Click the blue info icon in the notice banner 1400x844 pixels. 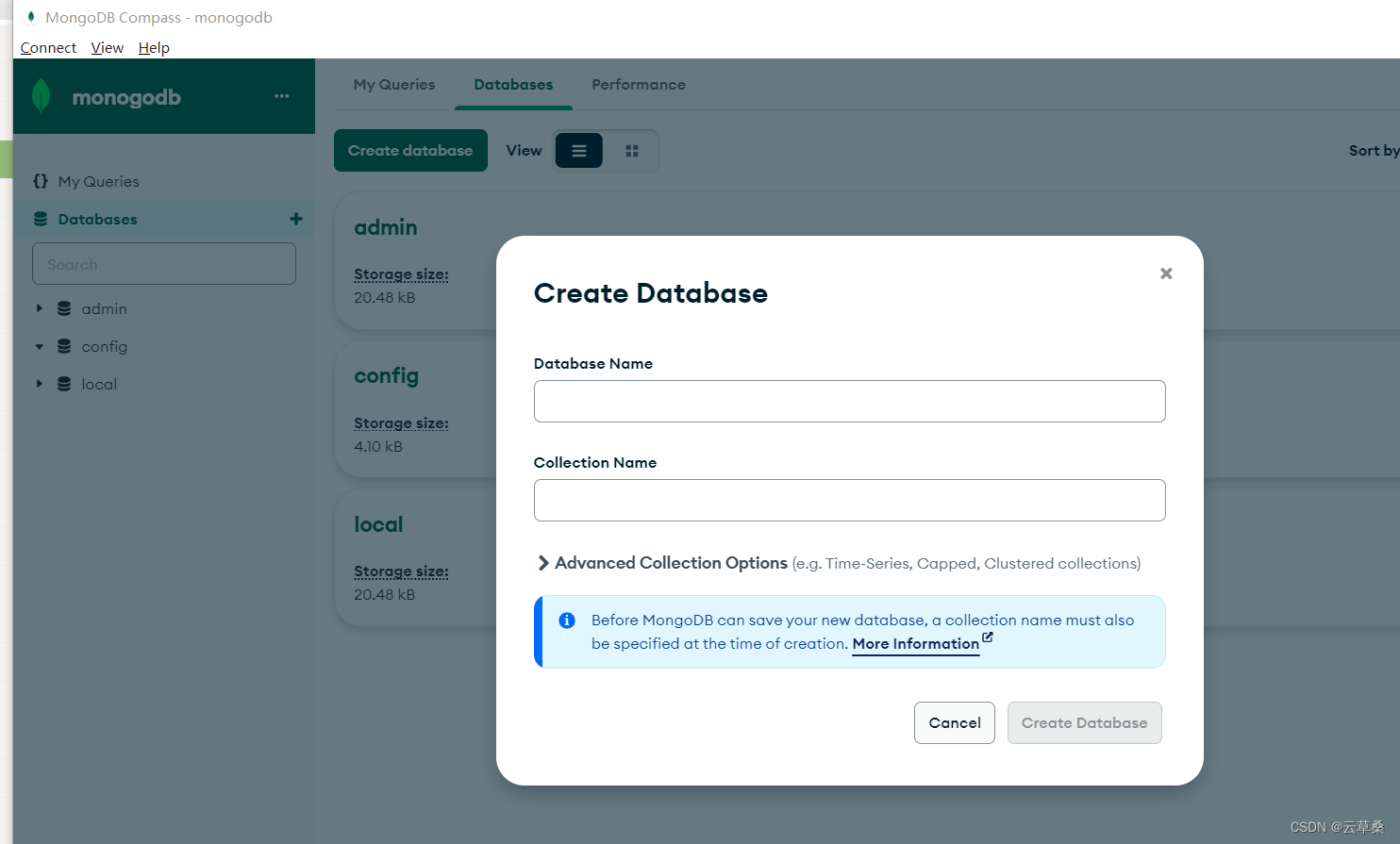566,620
